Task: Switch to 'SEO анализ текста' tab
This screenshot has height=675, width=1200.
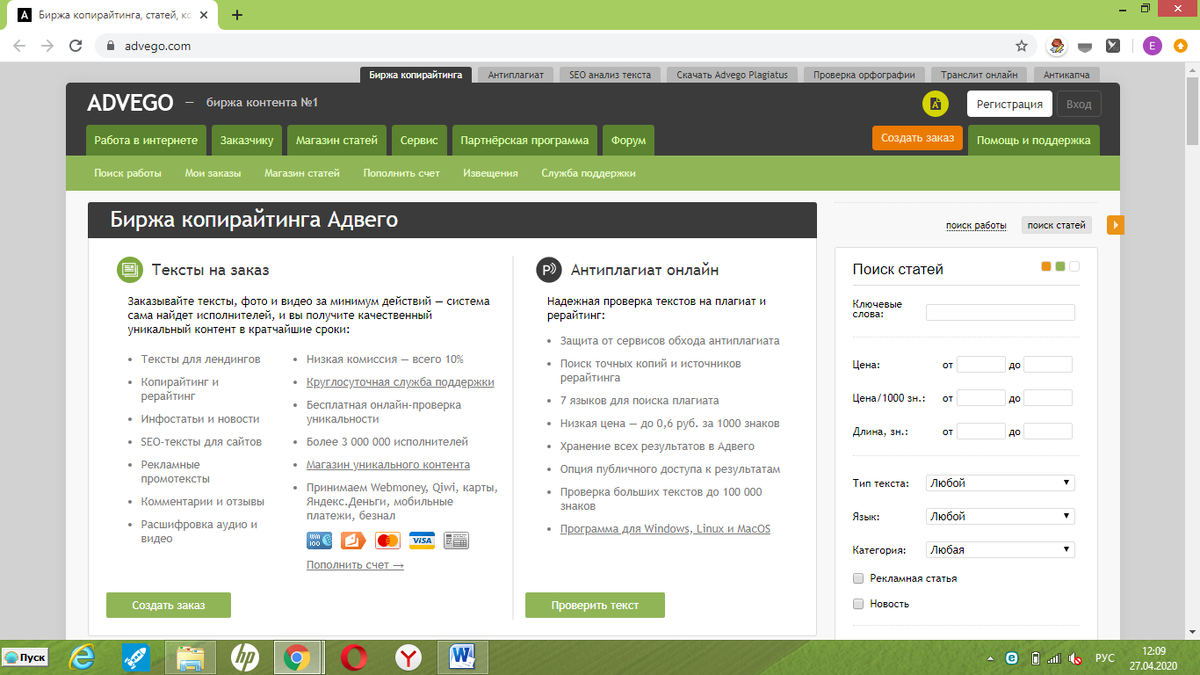Action: 610,74
